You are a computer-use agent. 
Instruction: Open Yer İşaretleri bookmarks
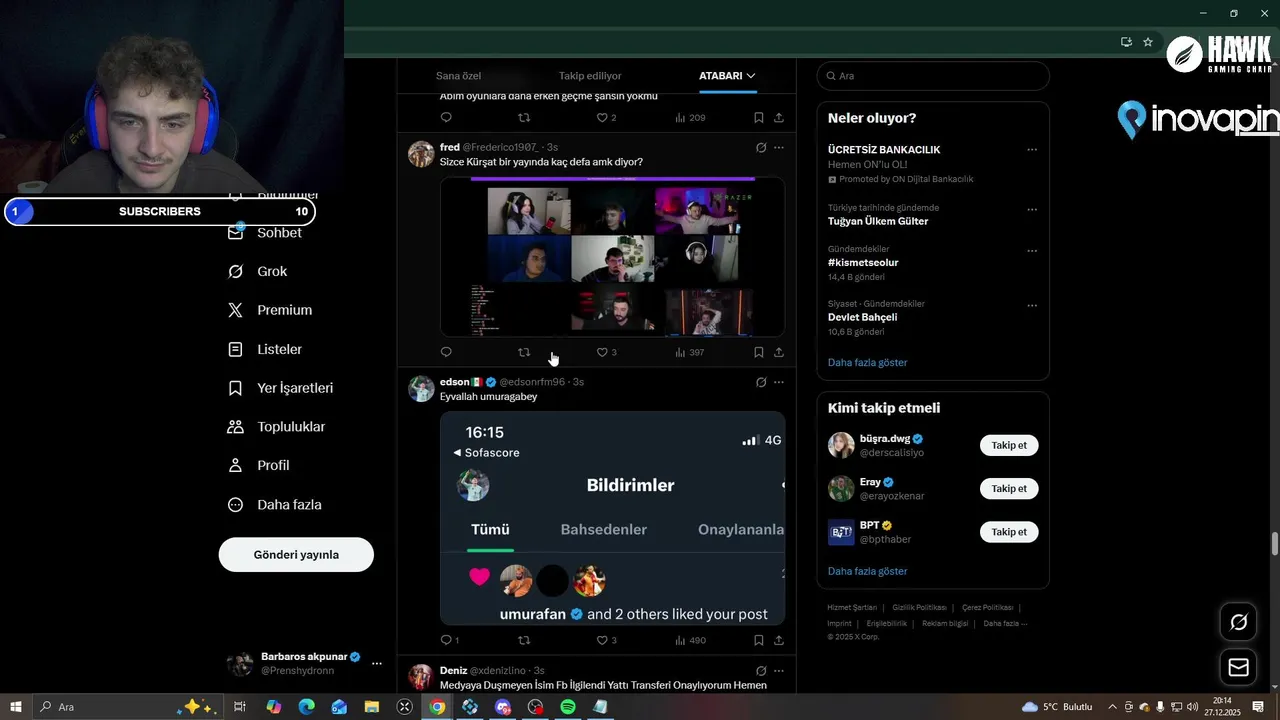point(281,388)
